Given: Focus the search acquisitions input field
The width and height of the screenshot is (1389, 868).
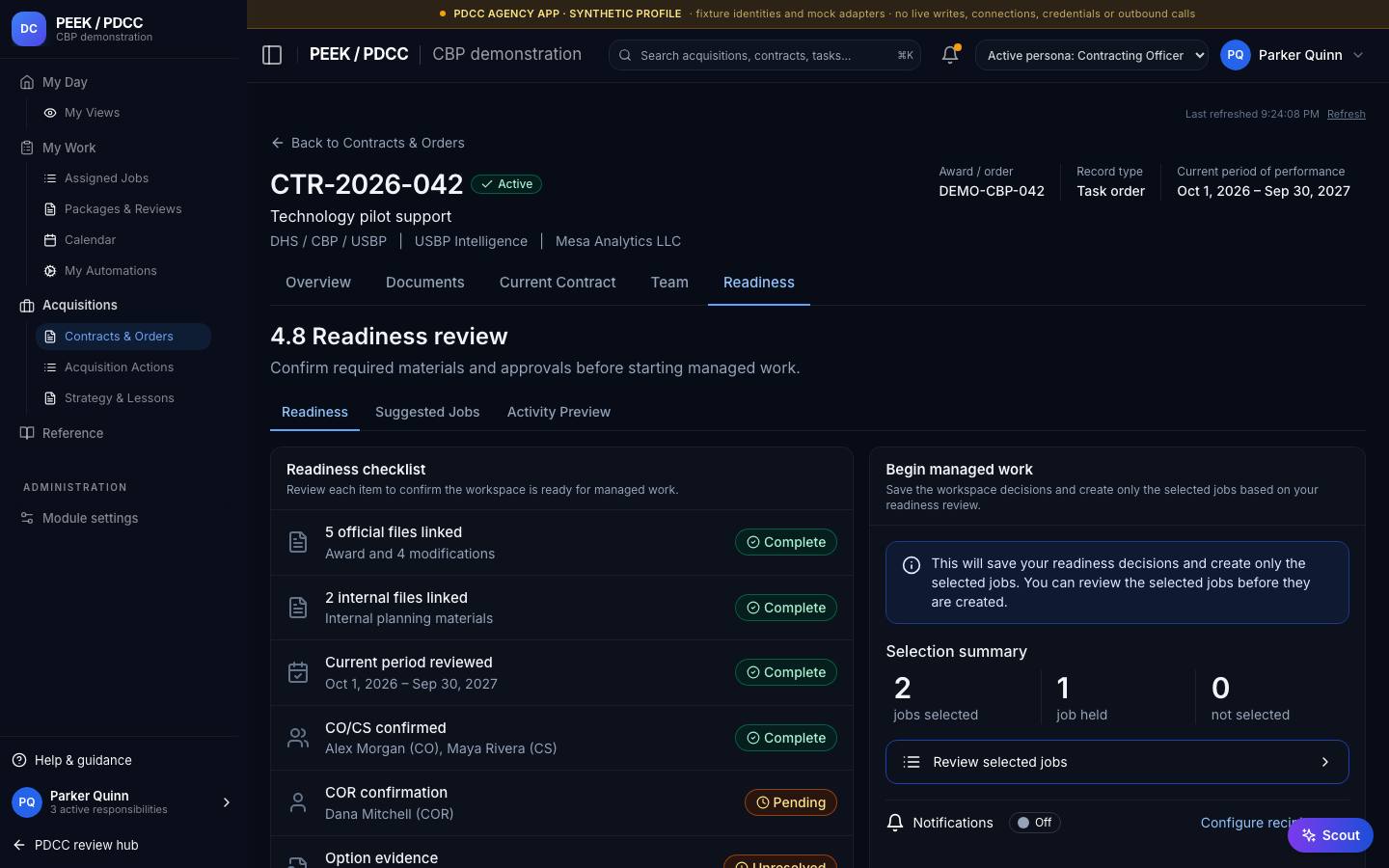Looking at the screenshot, I should [765, 55].
